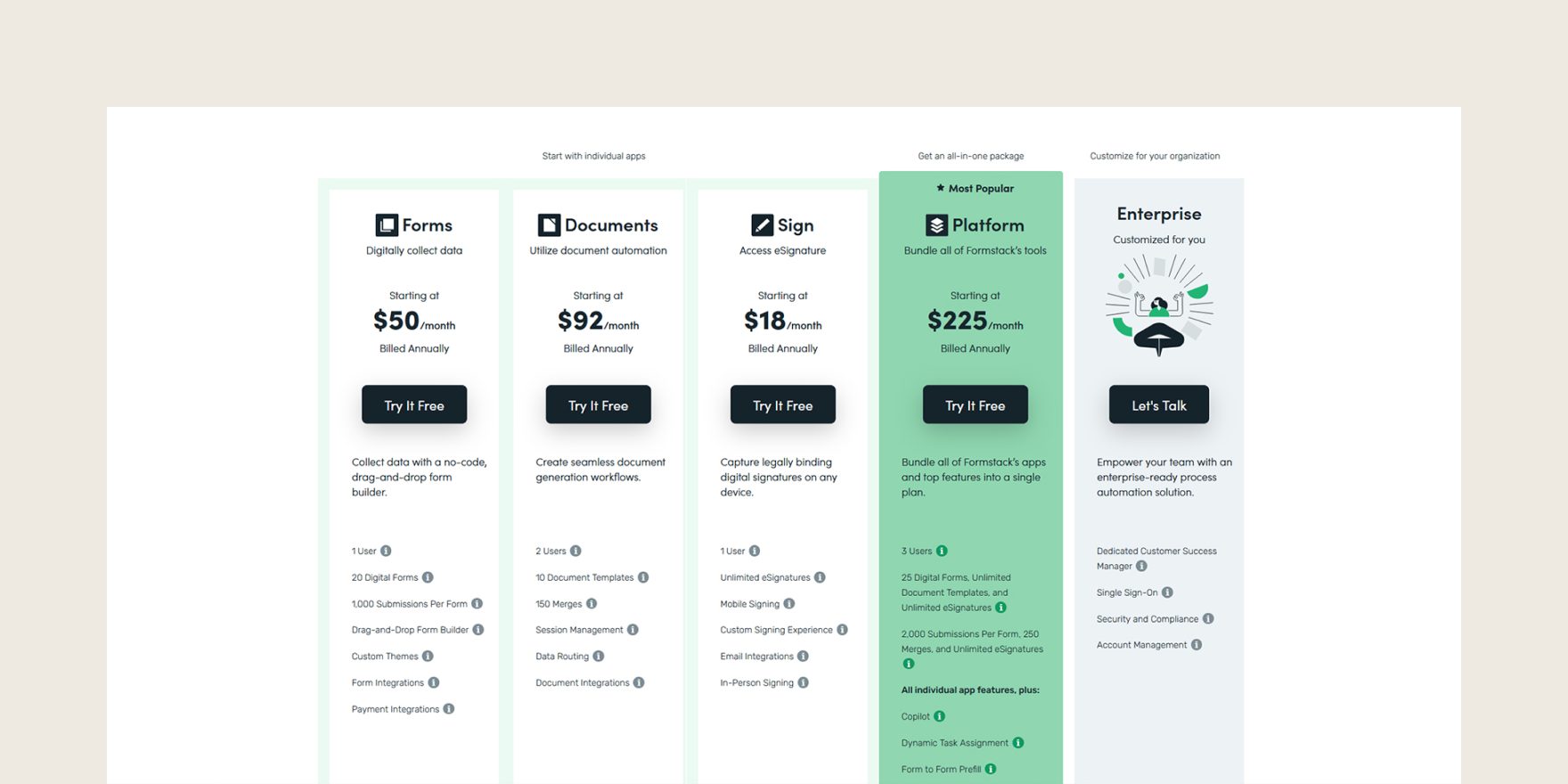Click "Utilize document automation" subtitle

click(x=599, y=250)
